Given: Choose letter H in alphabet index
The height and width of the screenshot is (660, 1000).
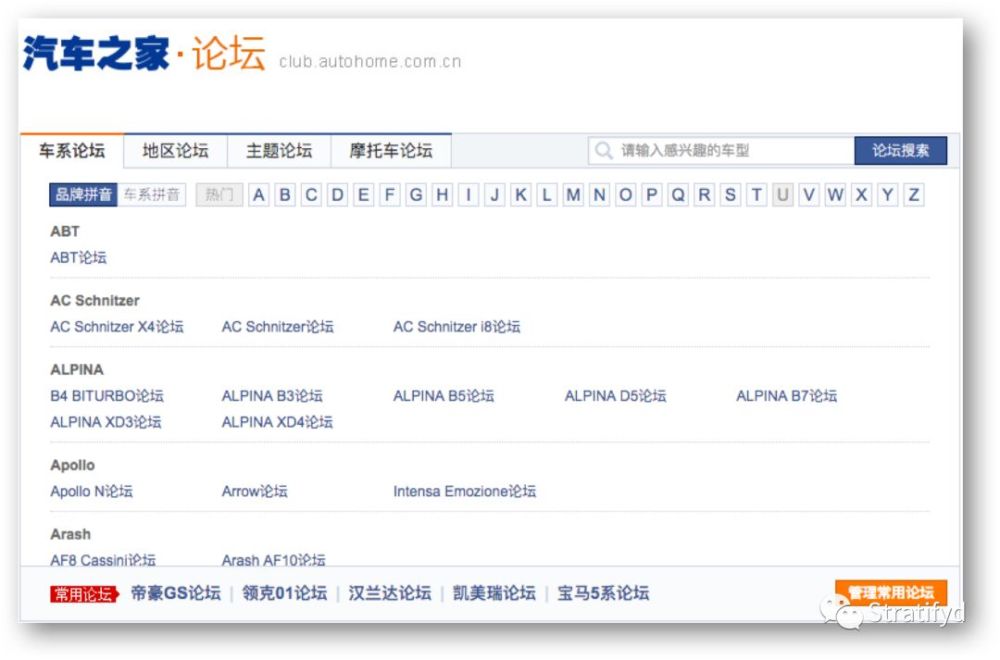Looking at the screenshot, I should click(x=442, y=194).
